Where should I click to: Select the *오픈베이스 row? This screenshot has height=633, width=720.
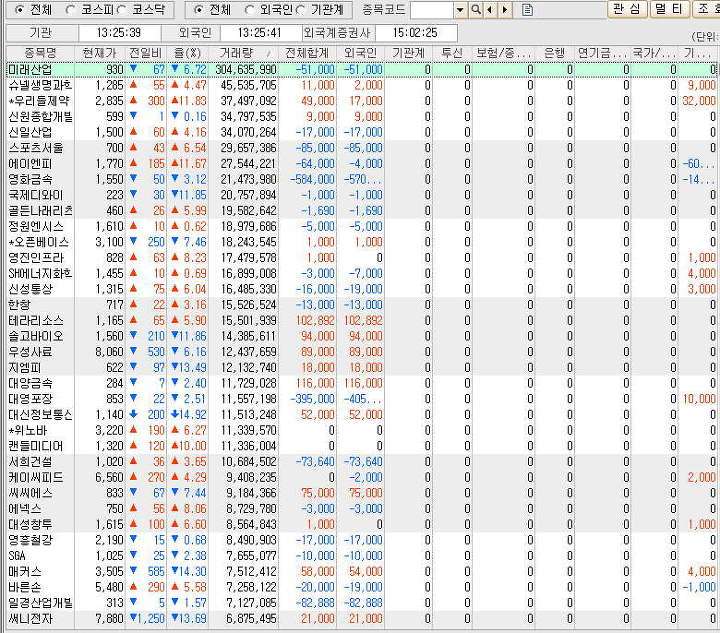click(361, 242)
